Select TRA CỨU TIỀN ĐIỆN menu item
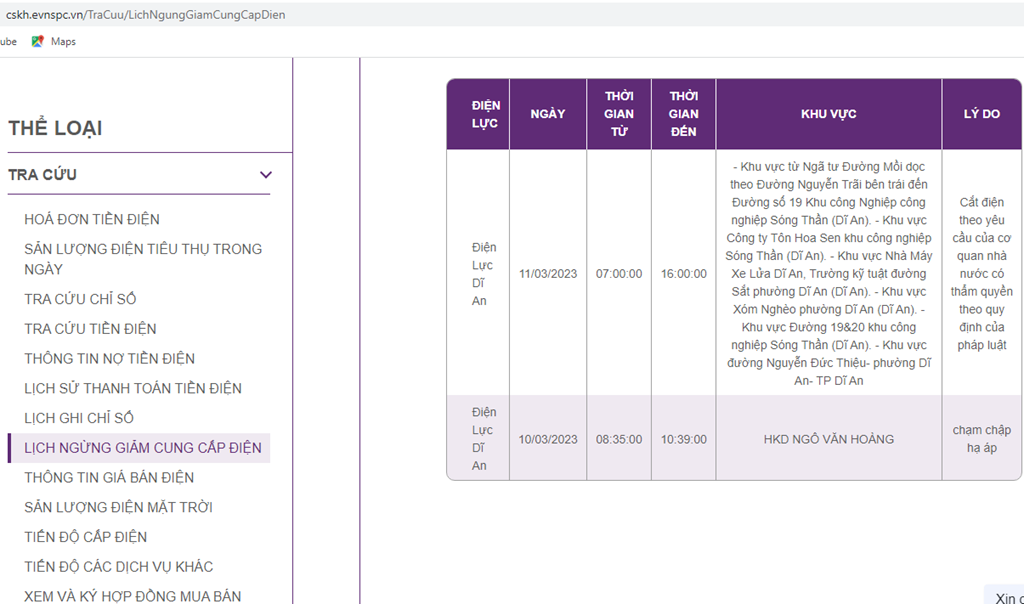This screenshot has width=1024, height=604. click(90, 329)
